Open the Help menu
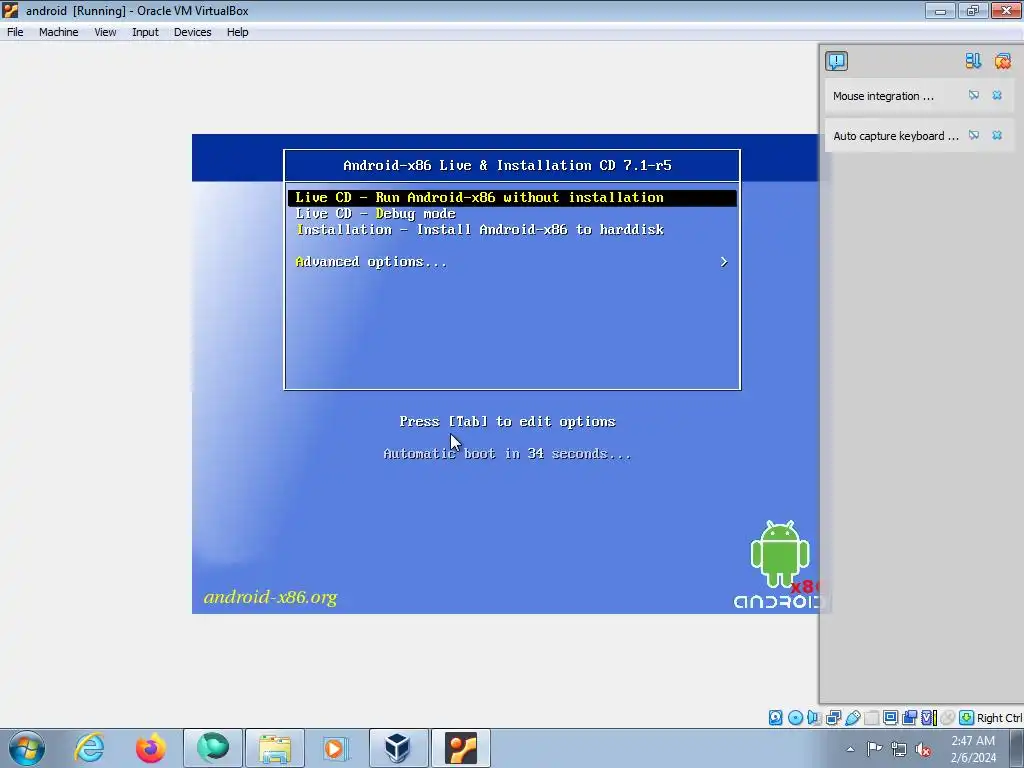Screen dimensions: 1024x768 click(237, 32)
